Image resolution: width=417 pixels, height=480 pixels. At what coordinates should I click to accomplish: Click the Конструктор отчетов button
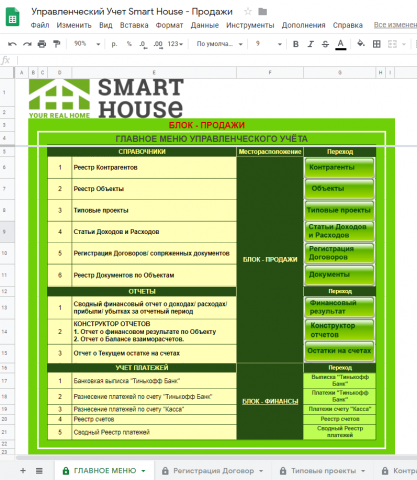339,330
